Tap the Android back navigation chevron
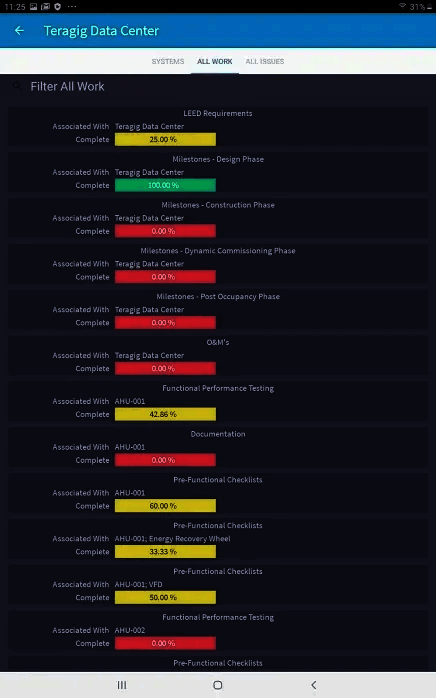The width and height of the screenshot is (436, 698). tap(314, 685)
